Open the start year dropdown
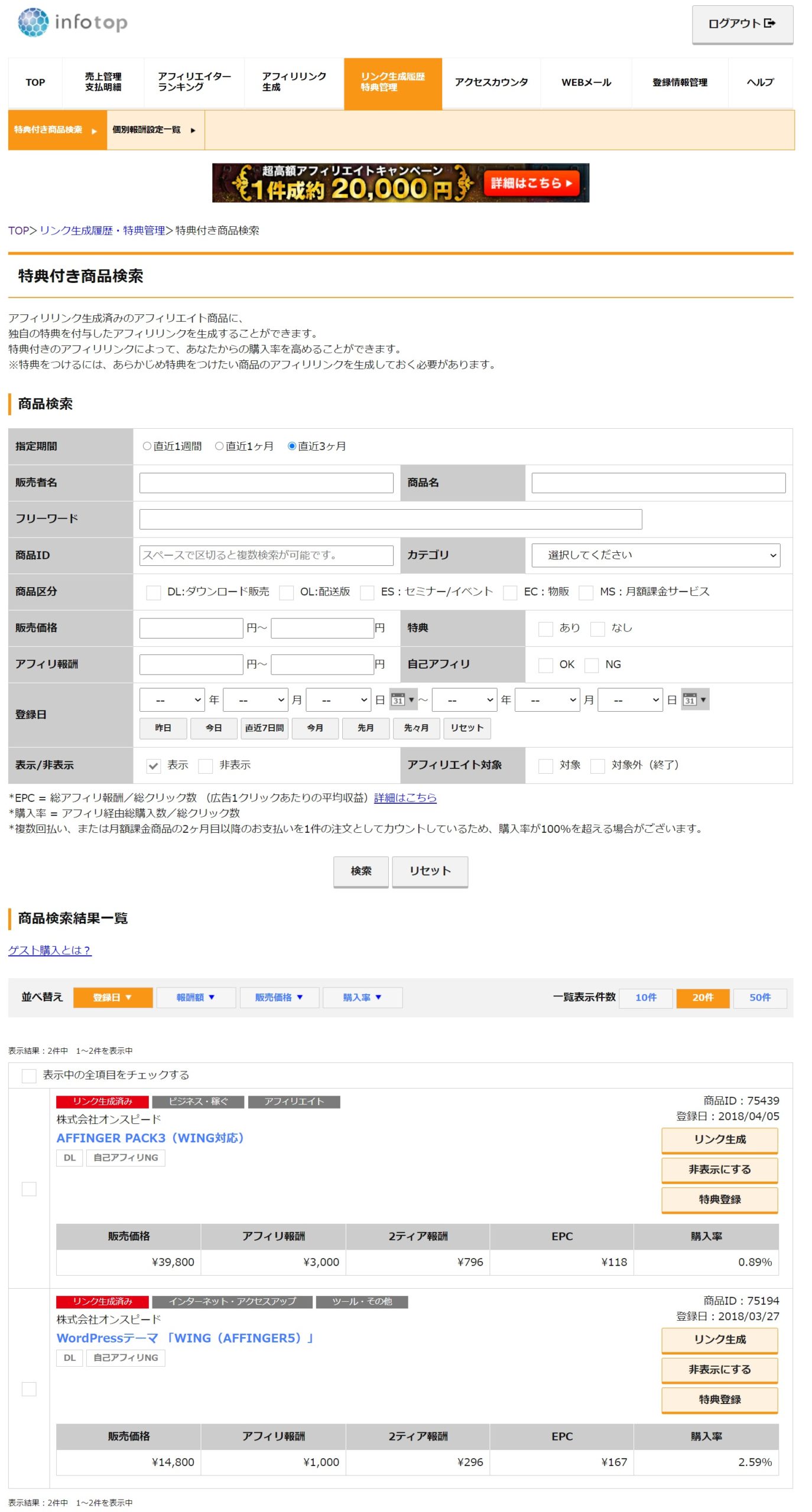 (x=172, y=700)
